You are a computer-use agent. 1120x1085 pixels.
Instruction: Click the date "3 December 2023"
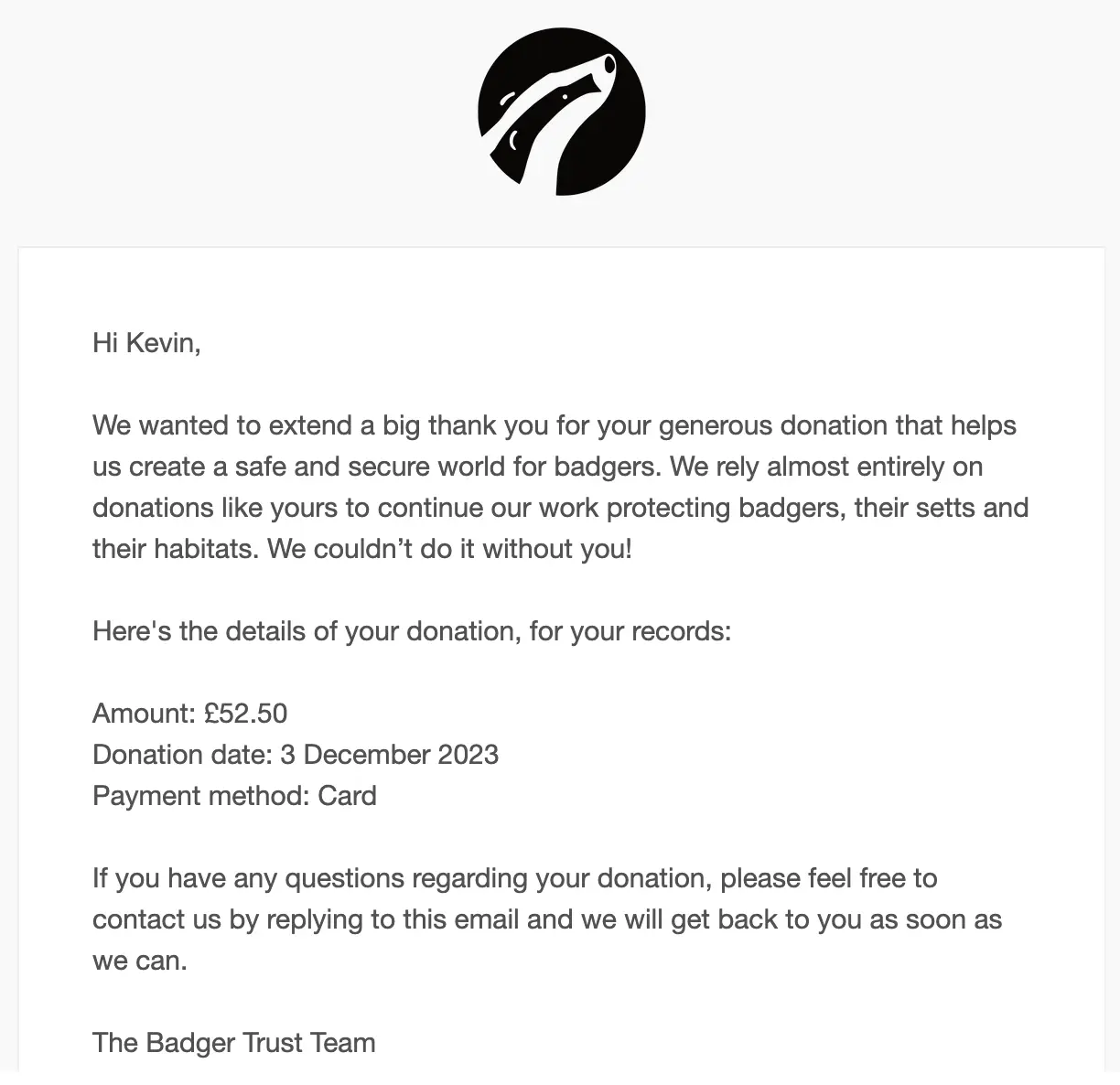click(390, 755)
